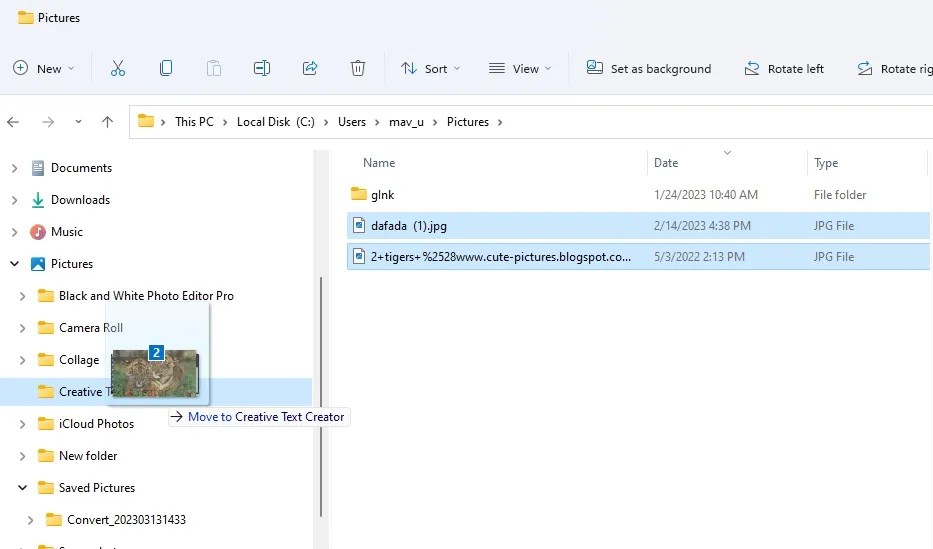Select the Saved Pictures folder
933x549 pixels.
tap(96, 488)
